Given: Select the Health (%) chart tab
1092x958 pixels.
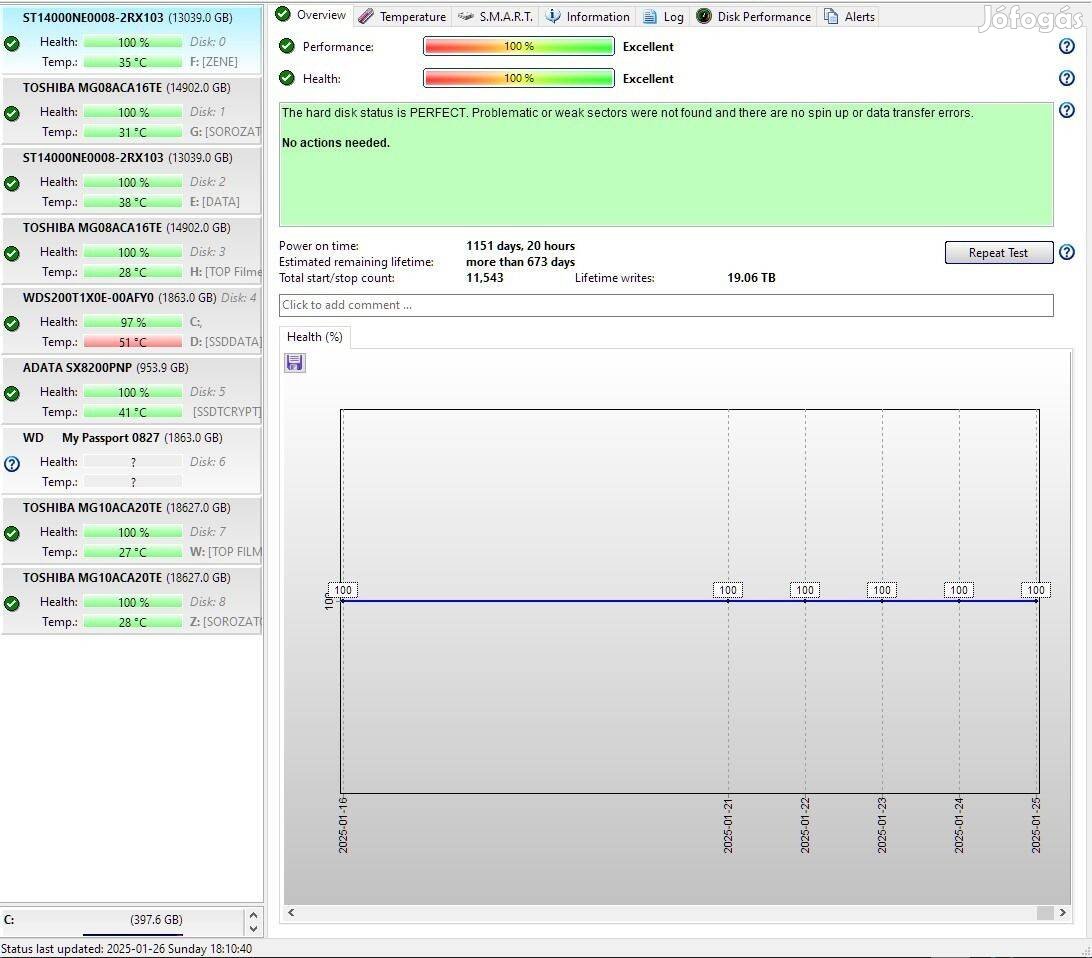Looking at the screenshot, I should (x=314, y=337).
